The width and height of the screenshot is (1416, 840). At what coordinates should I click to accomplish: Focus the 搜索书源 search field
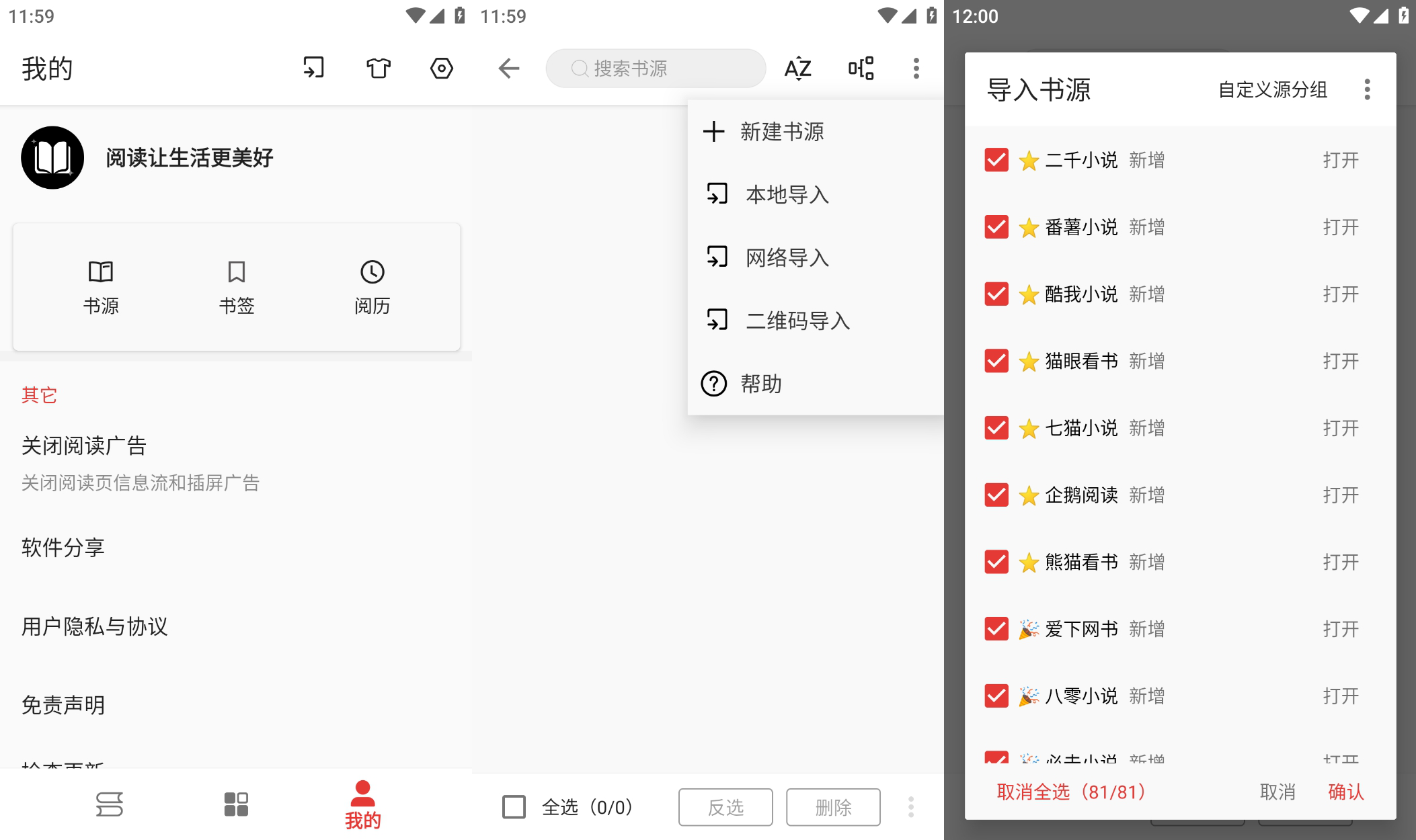pos(656,68)
